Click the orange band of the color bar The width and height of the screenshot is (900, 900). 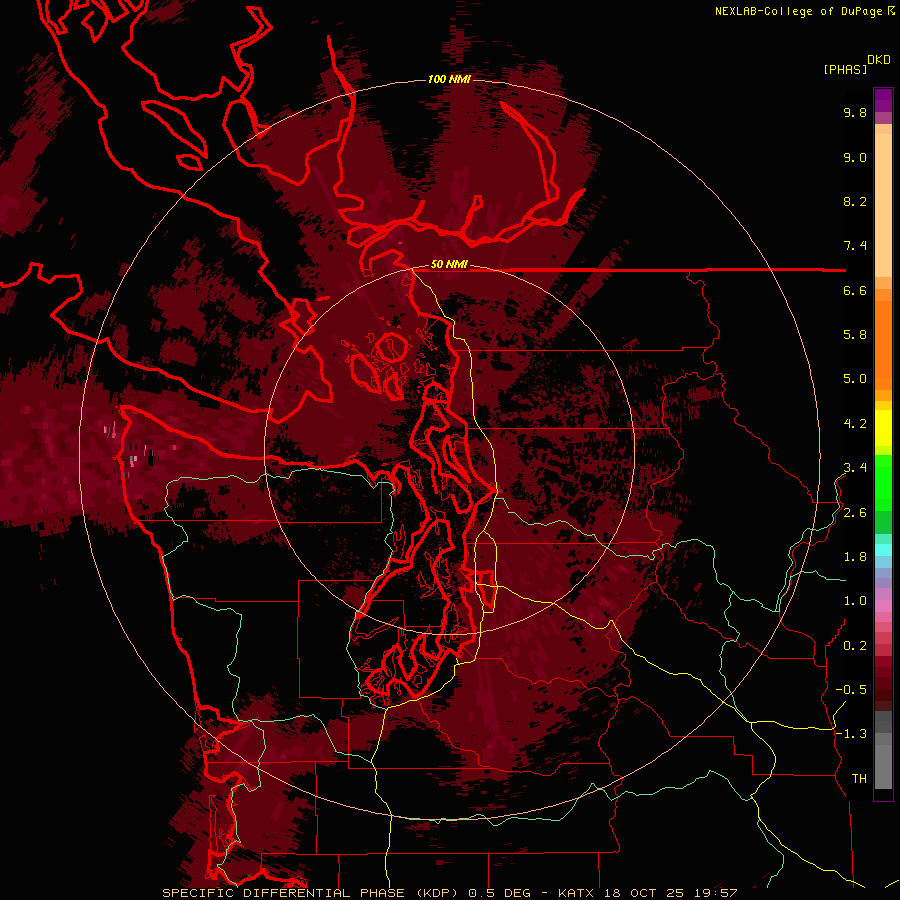point(883,344)
